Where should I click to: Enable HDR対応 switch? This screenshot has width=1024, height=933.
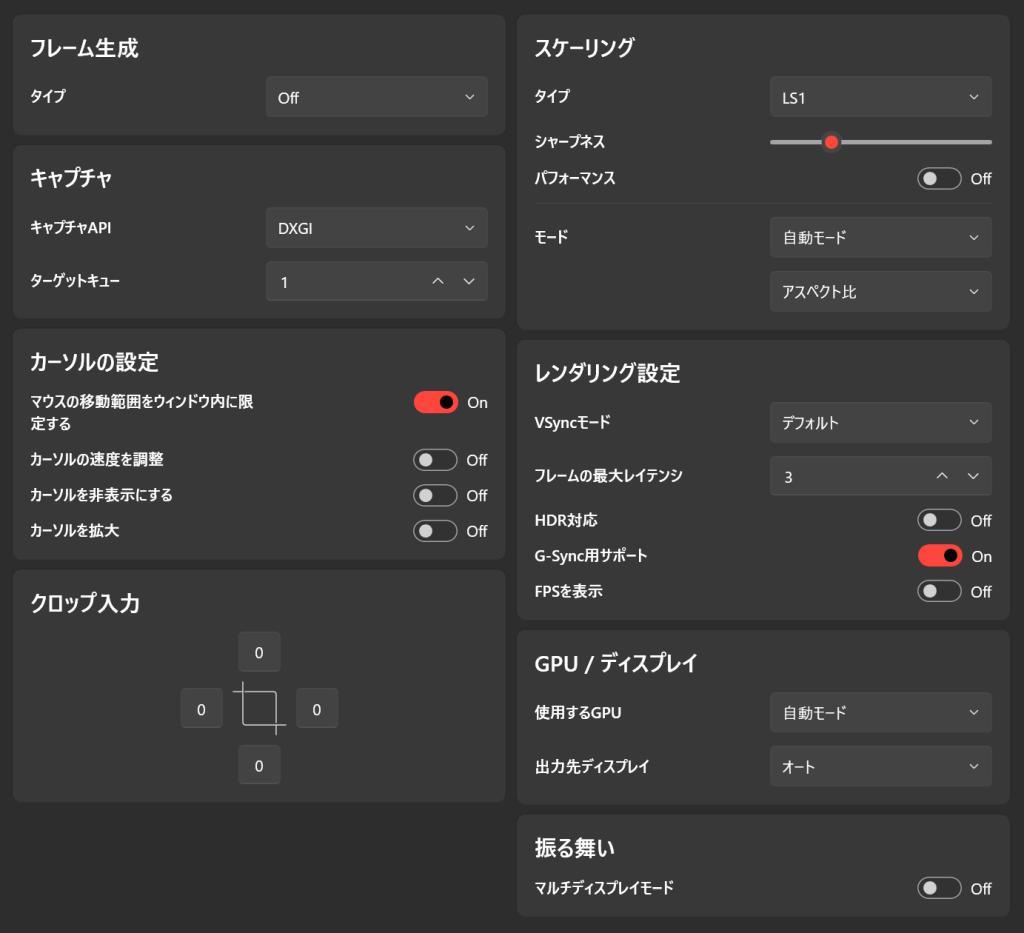coord(940,520)
